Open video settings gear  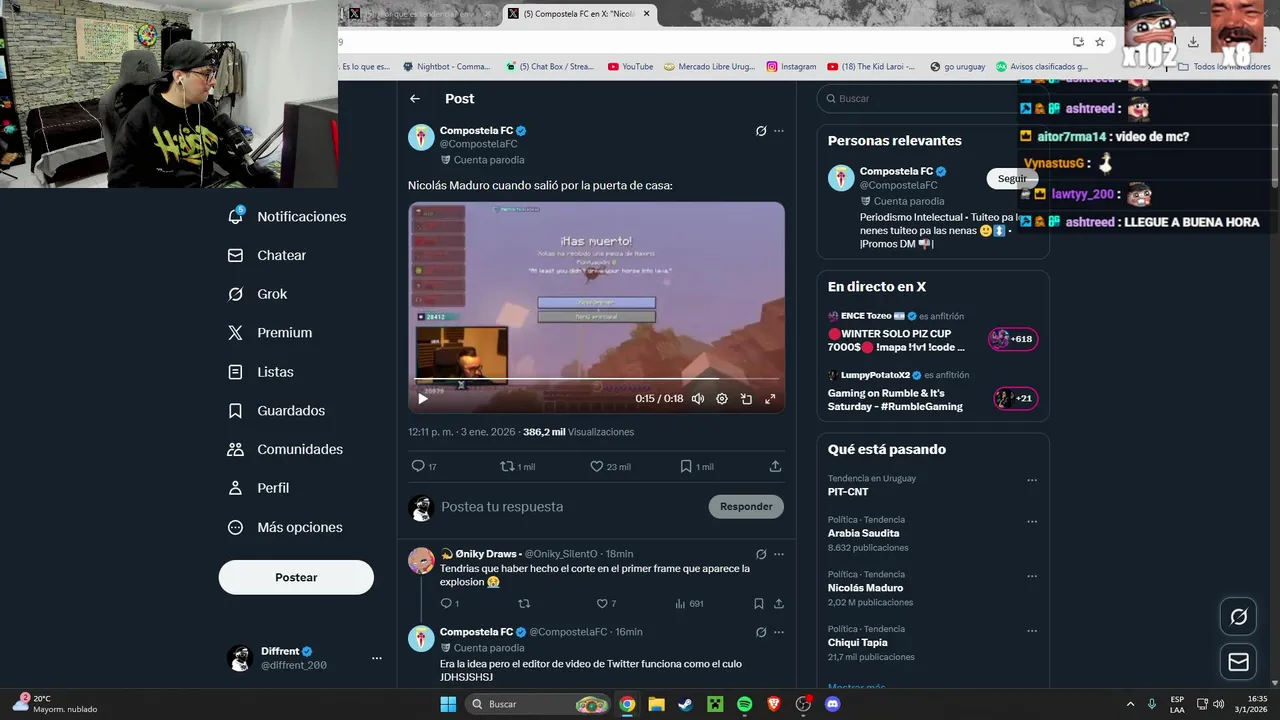click(722, 399)
